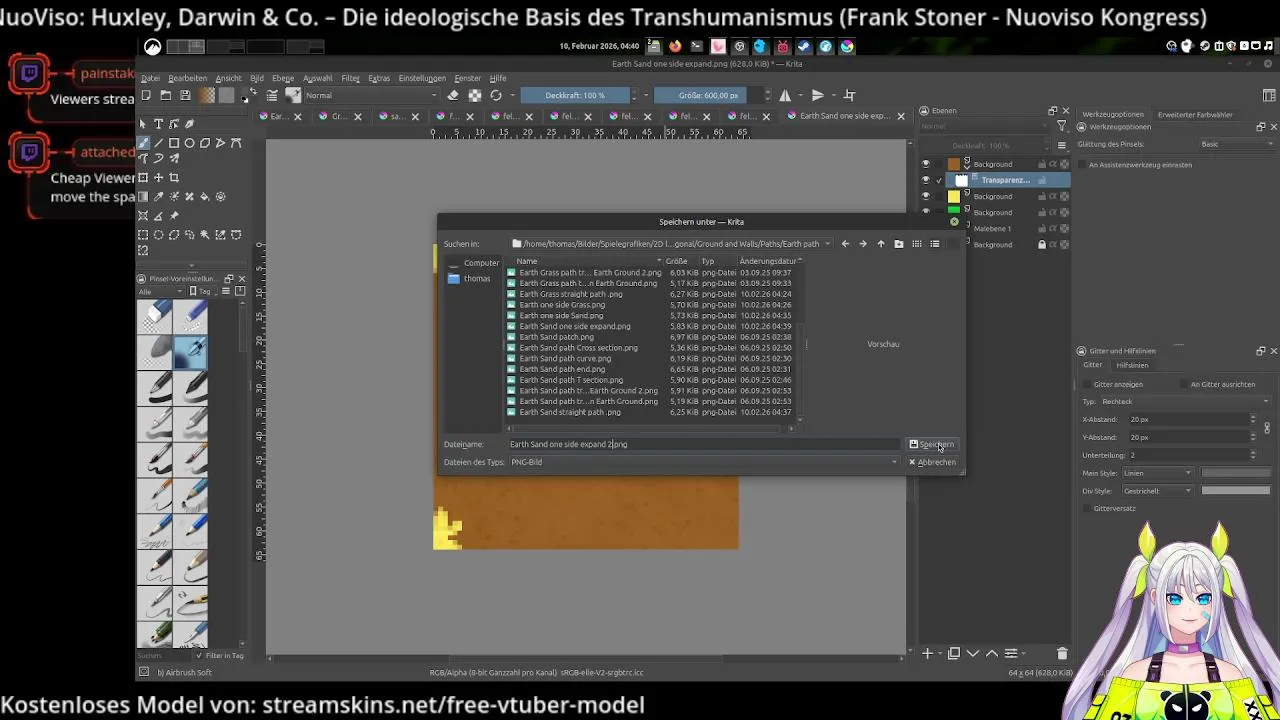Toggle visibility of top Background layer
Screen dimensions: 1280x720
tap(925, 164)
